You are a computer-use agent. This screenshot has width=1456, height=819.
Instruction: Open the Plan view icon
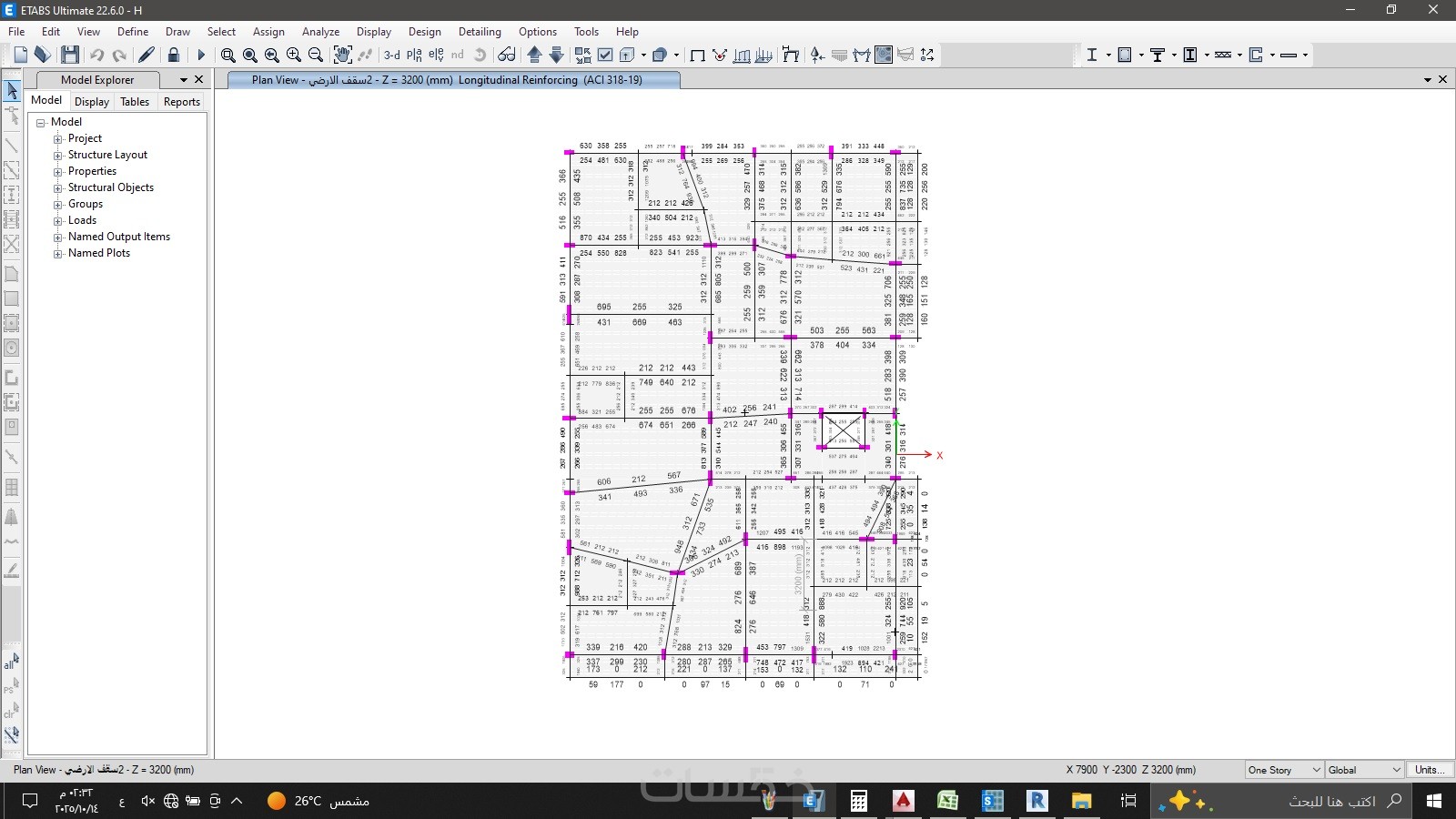click(x=414, y=55)
